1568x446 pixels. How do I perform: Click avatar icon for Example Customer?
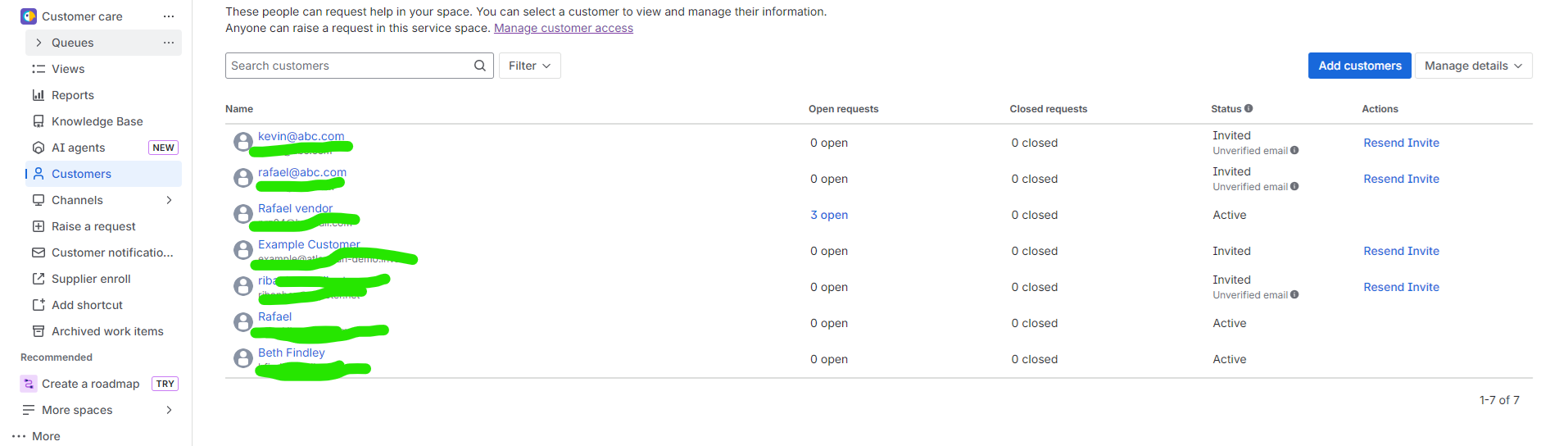coord(243,250)
